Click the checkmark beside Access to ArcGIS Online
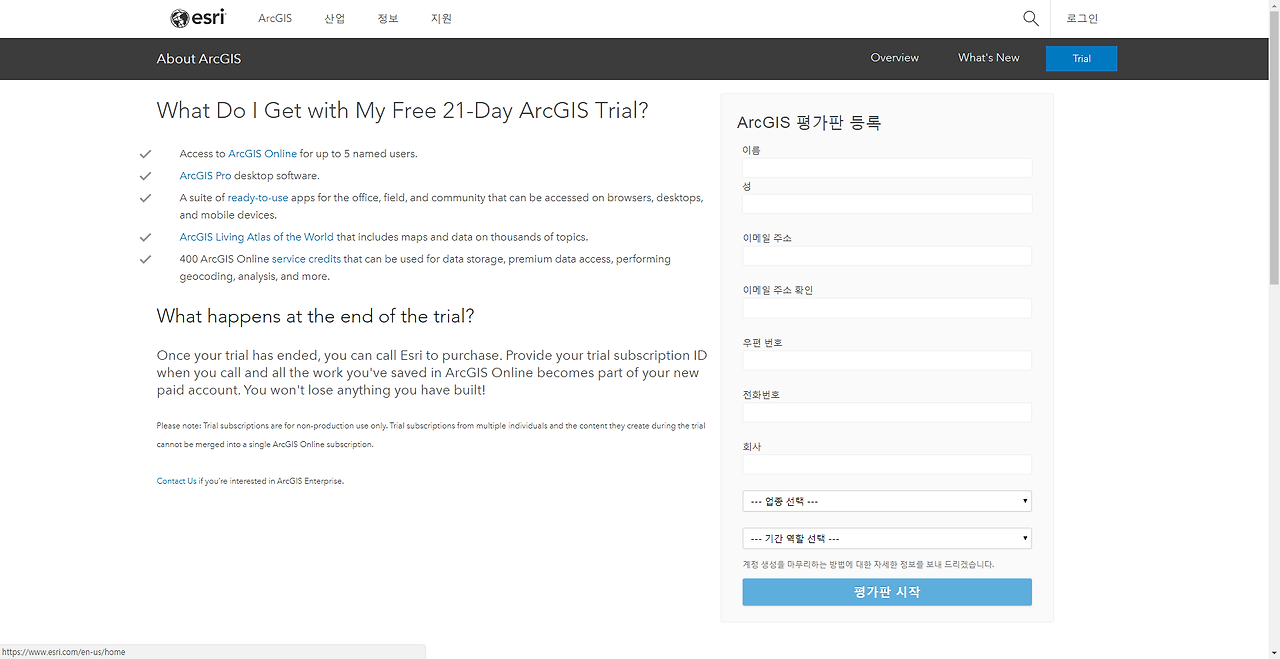This screenshot has height=659, width=1280. tap(145, 154)
